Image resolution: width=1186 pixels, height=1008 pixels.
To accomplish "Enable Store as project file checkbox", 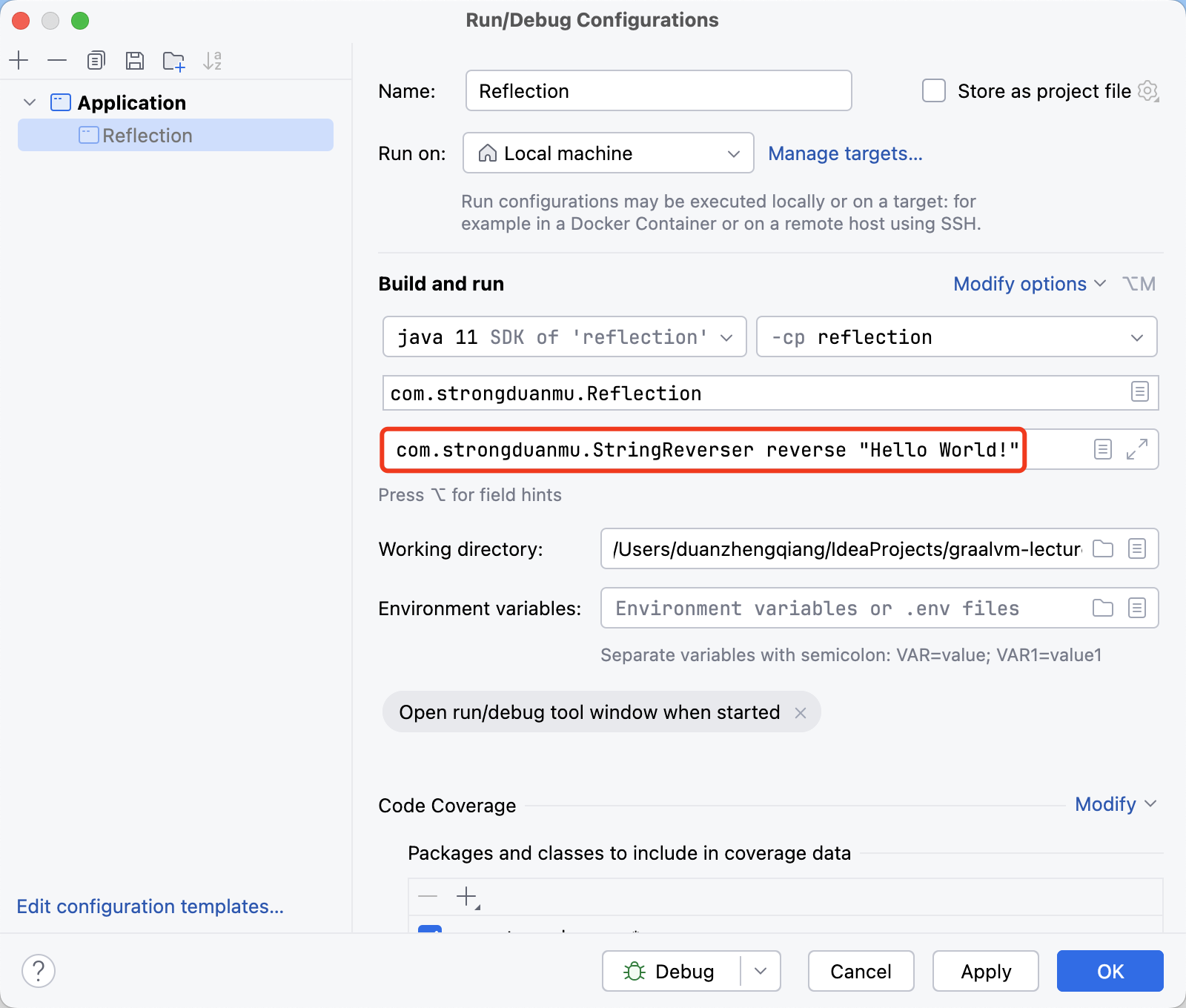I will (x=934, y=91).
